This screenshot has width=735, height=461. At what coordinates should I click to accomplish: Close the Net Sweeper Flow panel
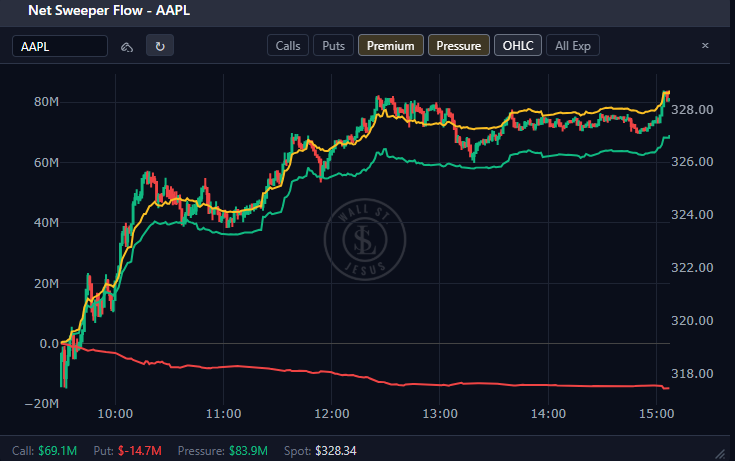pos(705,45)
